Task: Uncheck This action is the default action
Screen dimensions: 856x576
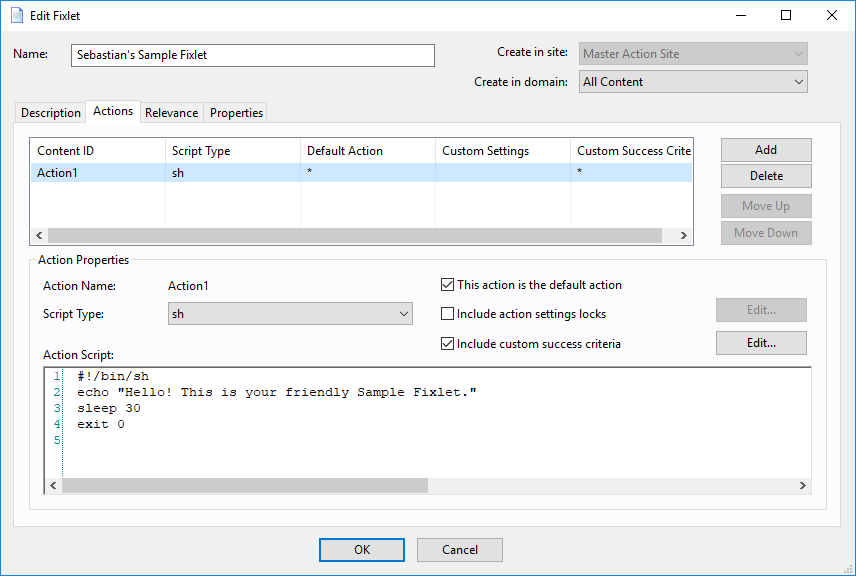Action: click(447, 284)
